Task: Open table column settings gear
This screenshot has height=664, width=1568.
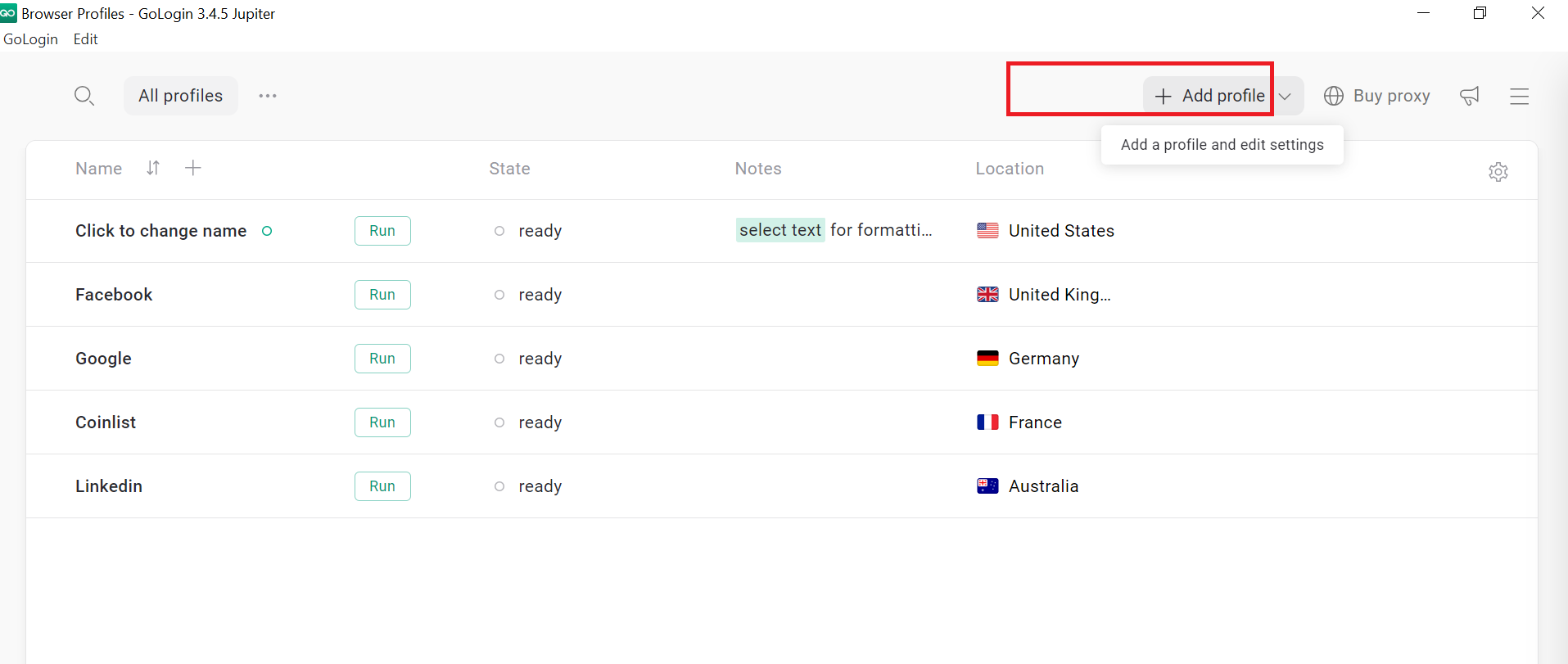Action: click(1498, 171)
